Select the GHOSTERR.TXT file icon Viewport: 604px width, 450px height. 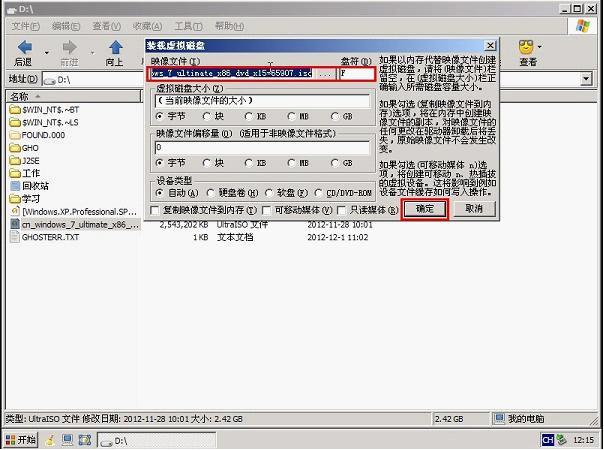pos(15,237)
